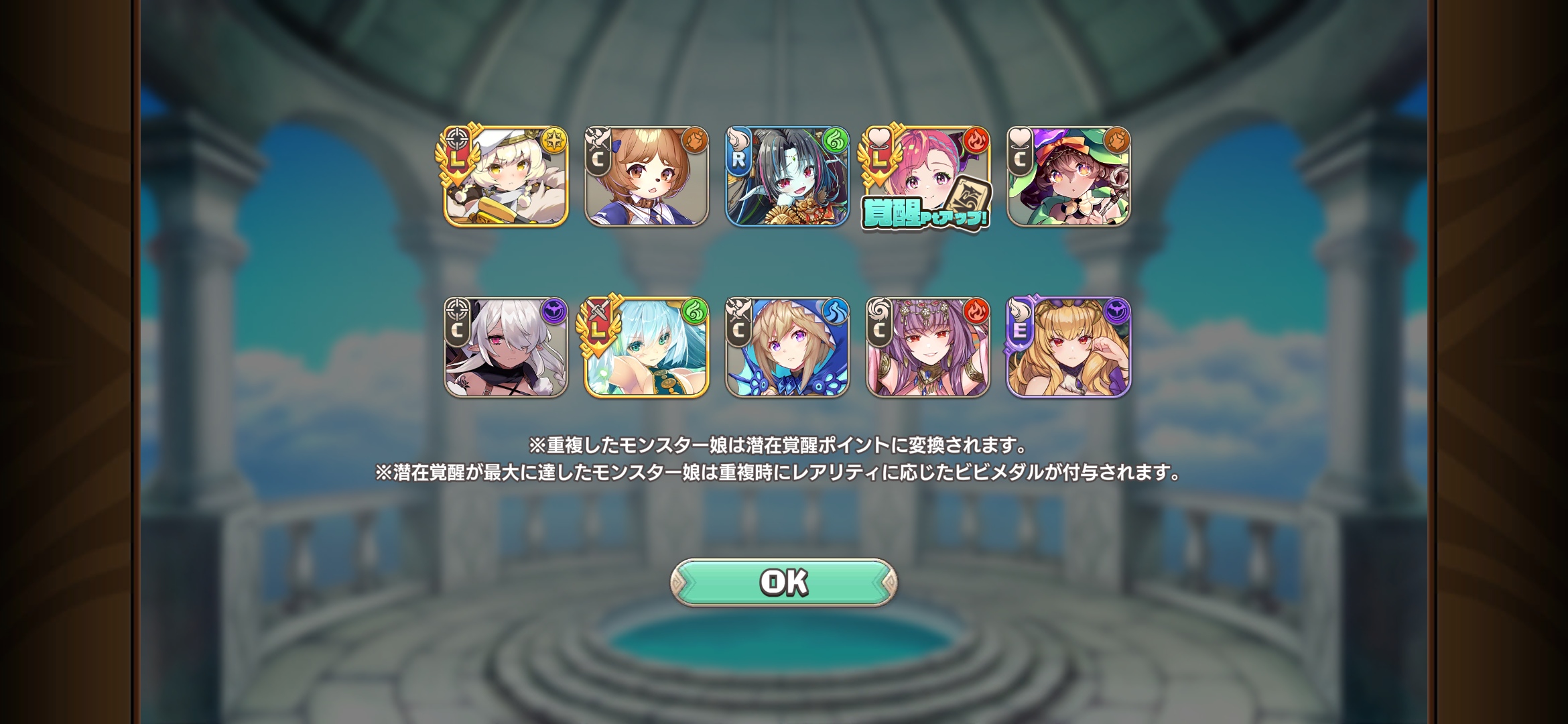This screenshot has height=724, width=1568.
Task: Open the E-rank blonde curly-haired character card
Action: tap(1069, 347)
